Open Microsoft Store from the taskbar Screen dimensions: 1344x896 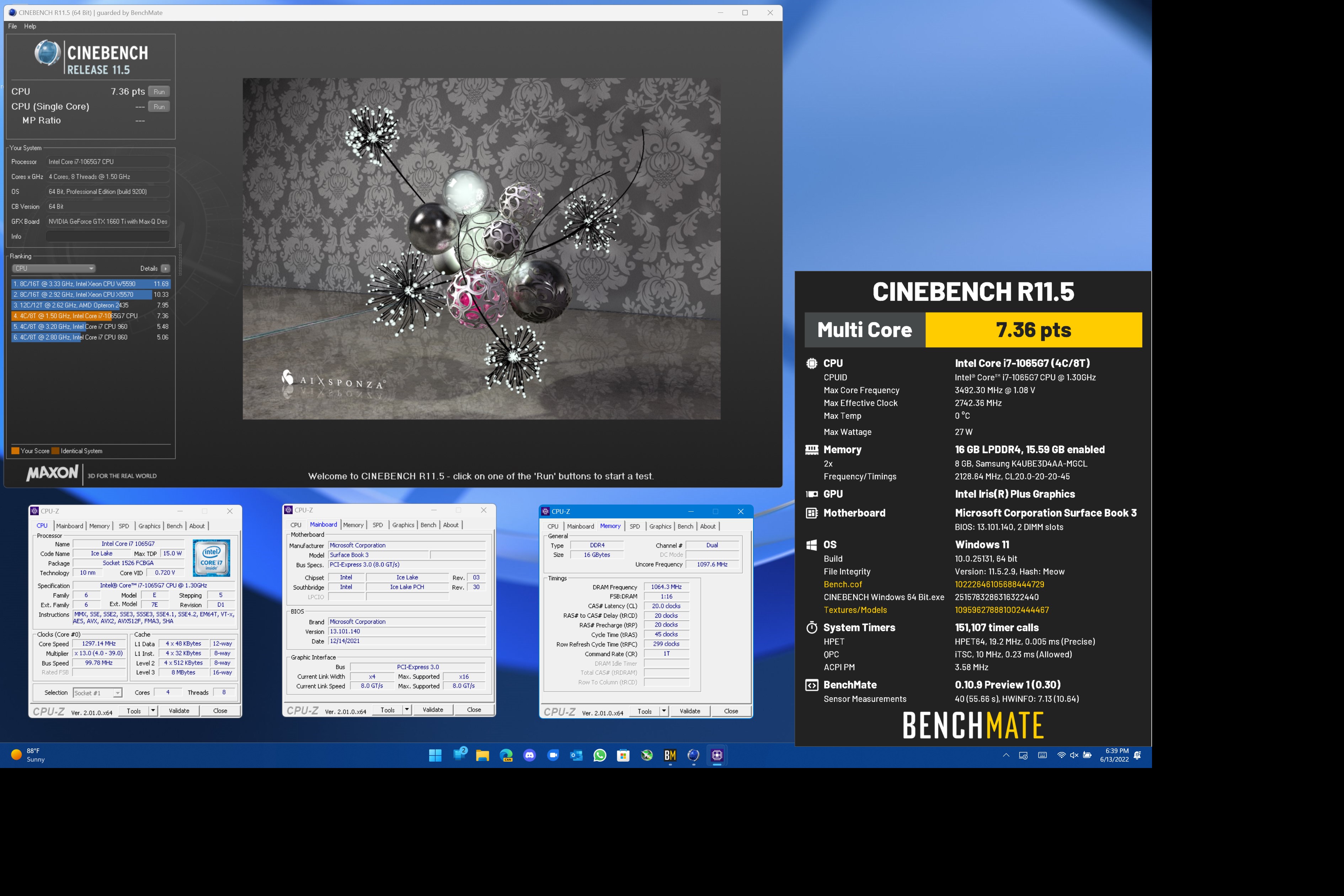(623, 756)
